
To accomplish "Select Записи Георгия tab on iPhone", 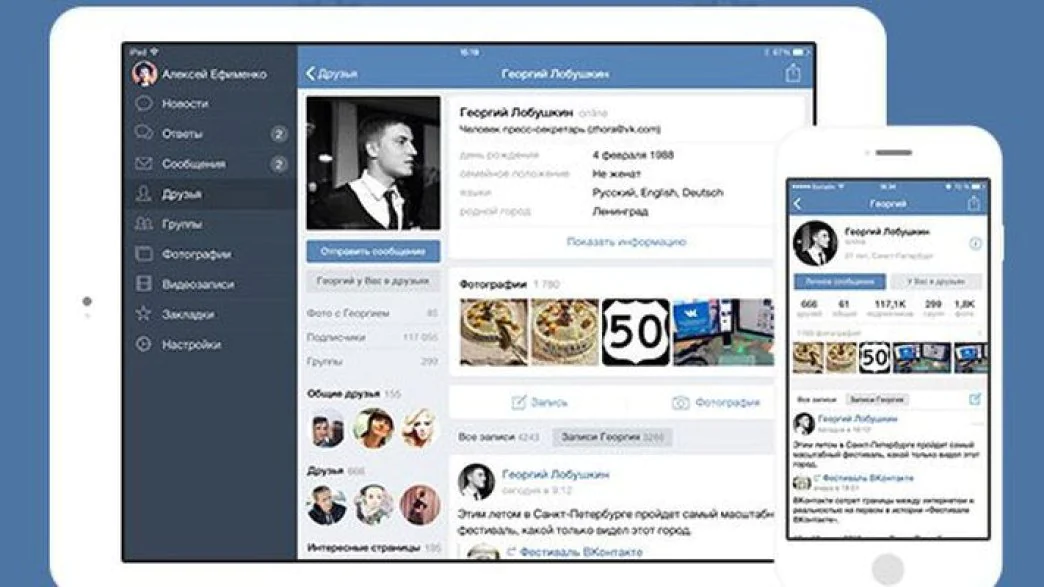I will (877, 400).
